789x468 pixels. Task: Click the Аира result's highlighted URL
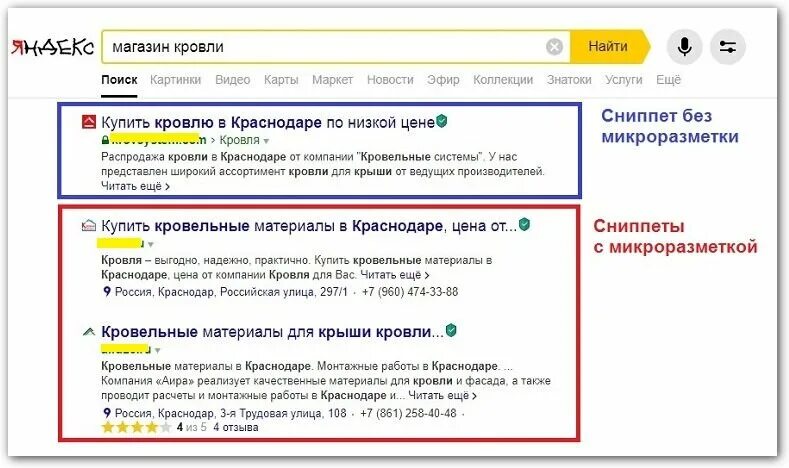125,349
